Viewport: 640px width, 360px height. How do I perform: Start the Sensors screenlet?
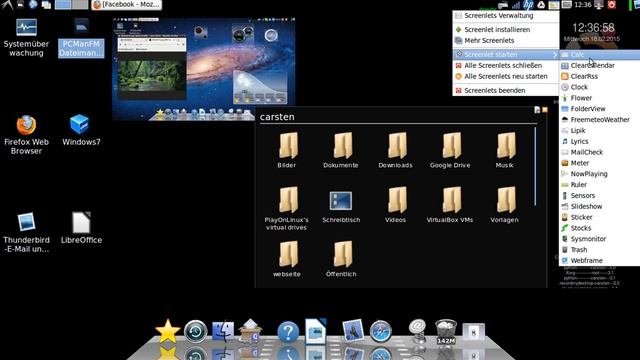tap(599, 196)
